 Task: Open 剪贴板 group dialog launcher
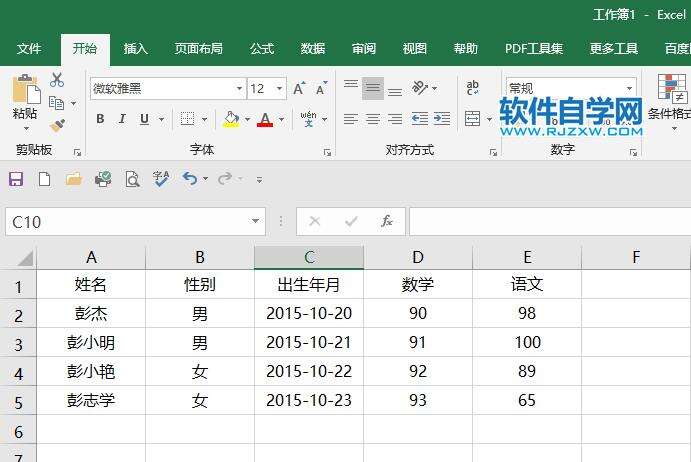78,153
